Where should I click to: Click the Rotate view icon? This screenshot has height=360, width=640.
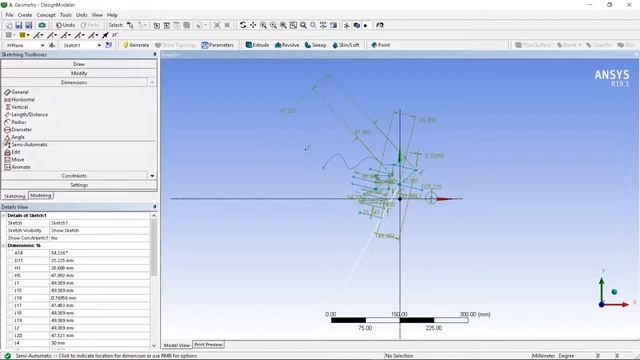(x=243, y=25)
